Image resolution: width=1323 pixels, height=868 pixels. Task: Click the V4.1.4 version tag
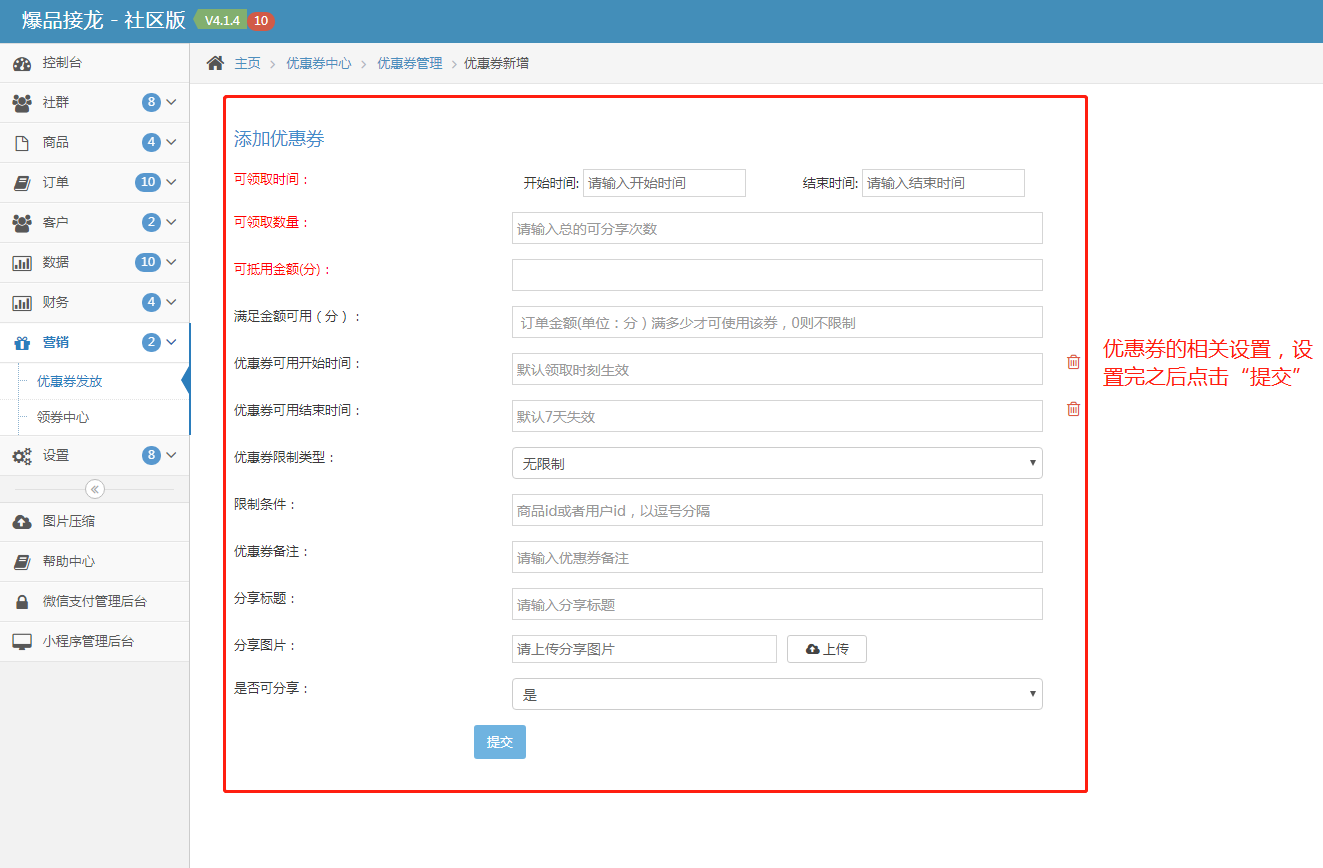222,21
